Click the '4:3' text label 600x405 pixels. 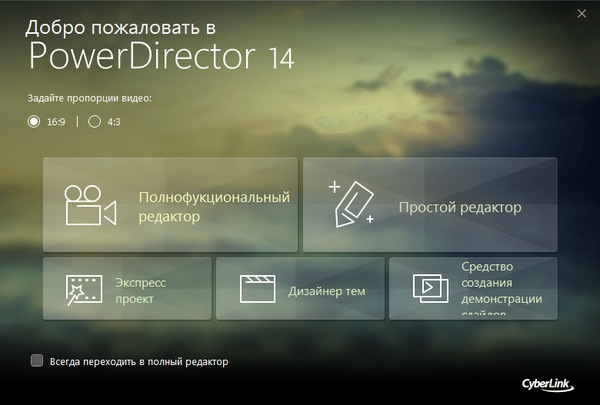tap(114, 122)
